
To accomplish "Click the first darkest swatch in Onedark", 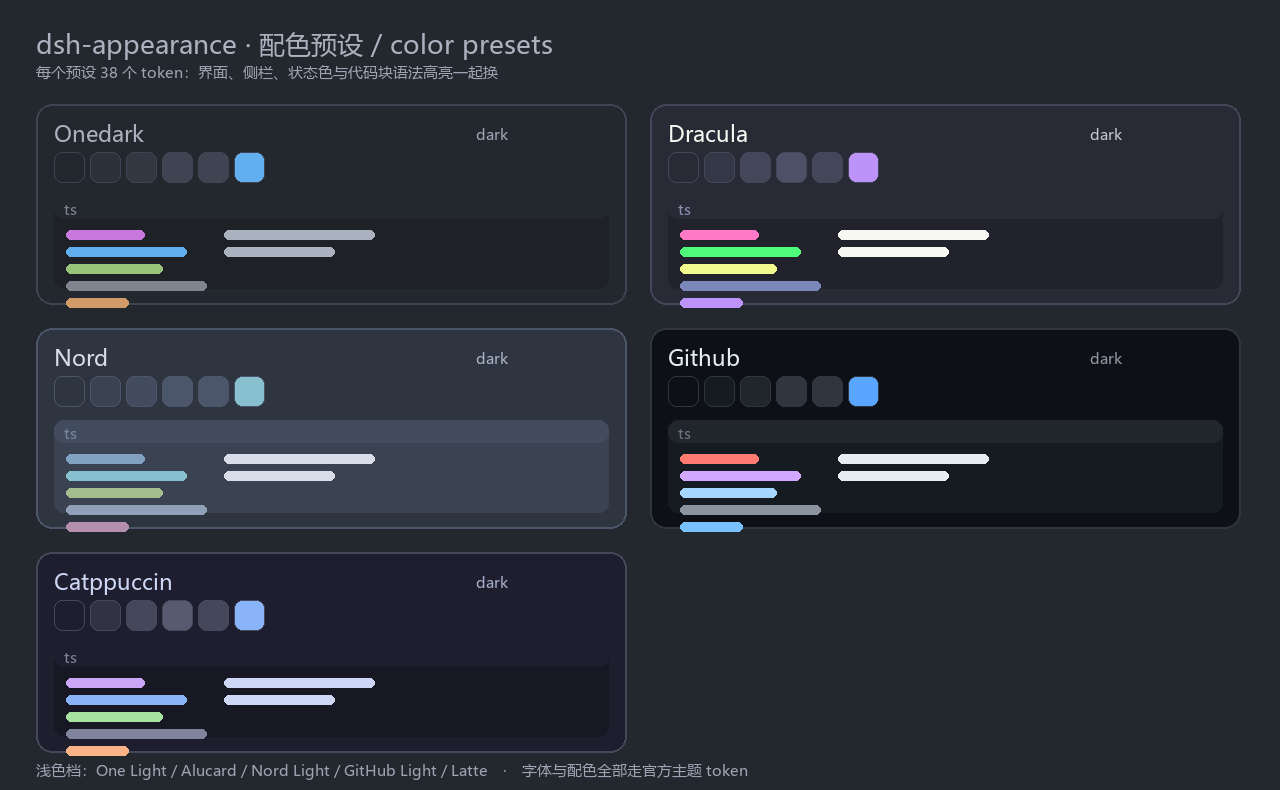I will pyautogui.click(x=69, y=168).
